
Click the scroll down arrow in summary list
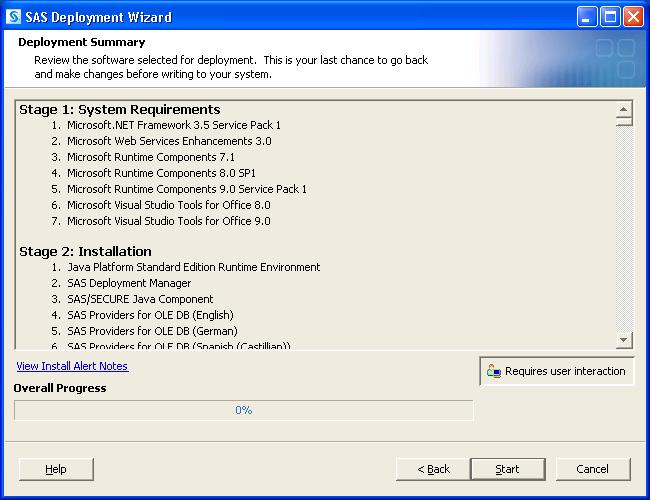point(624,340)
